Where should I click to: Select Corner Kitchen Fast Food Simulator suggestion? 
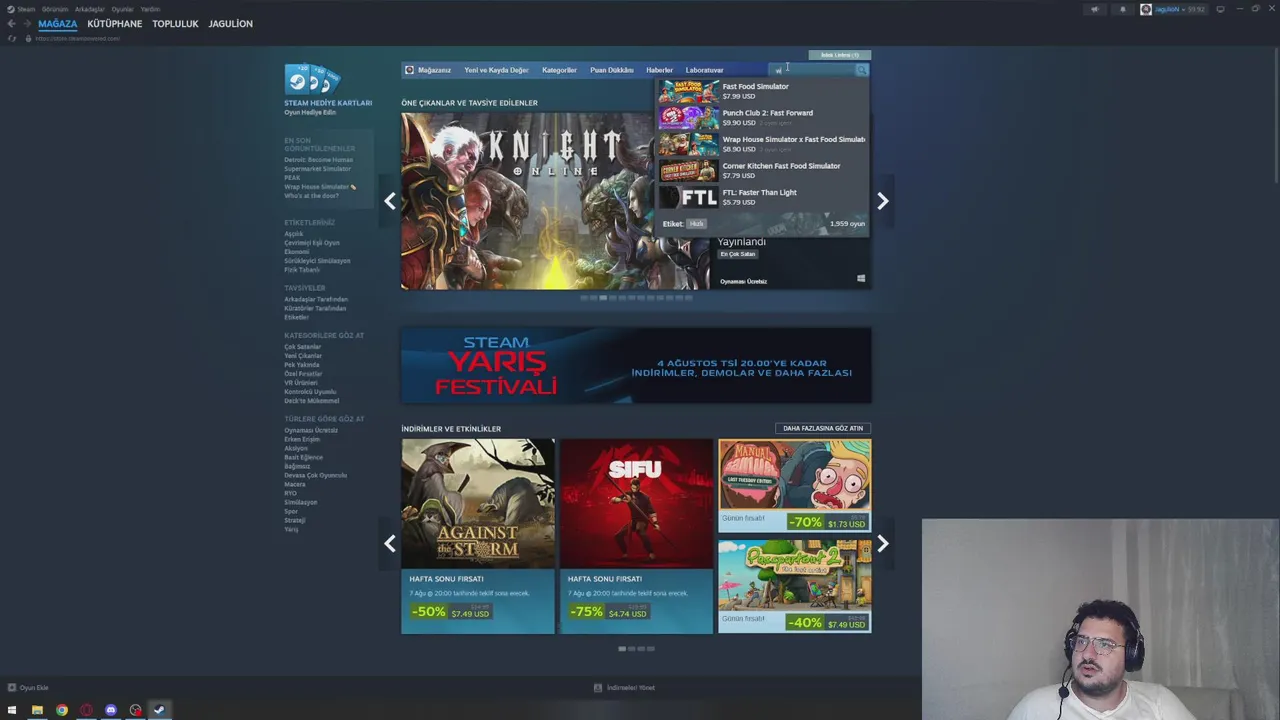click(762, 170)
